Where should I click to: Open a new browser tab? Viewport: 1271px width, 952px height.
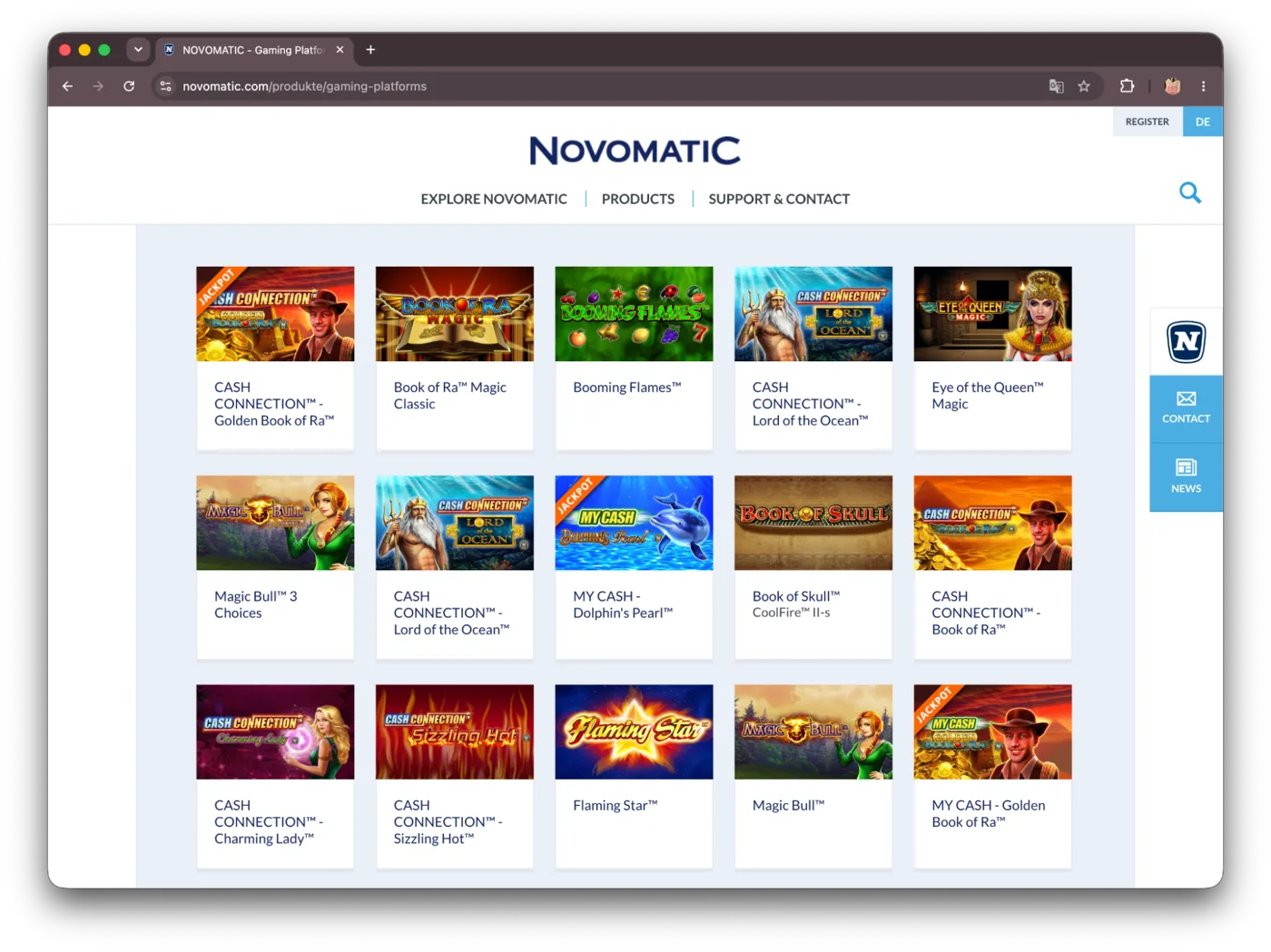370,50
